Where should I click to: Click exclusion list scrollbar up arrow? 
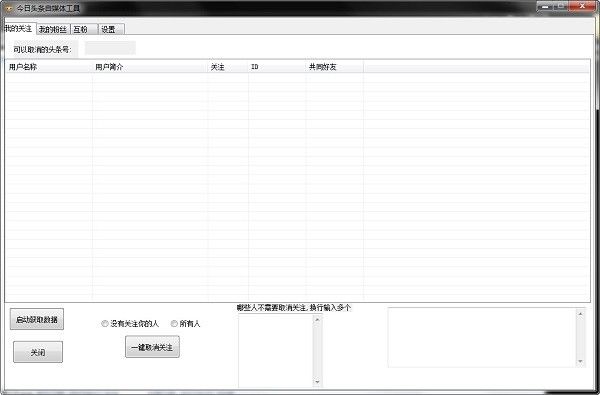[317, 319]
